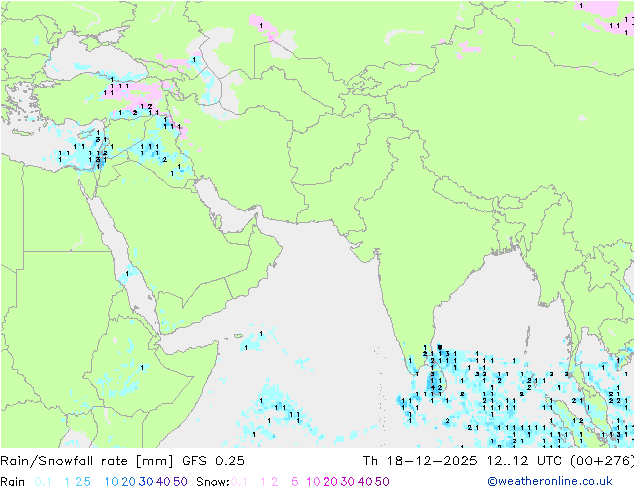Select snow legend color value 10
This screenshot has width=634, height=490.
[313, 482]
